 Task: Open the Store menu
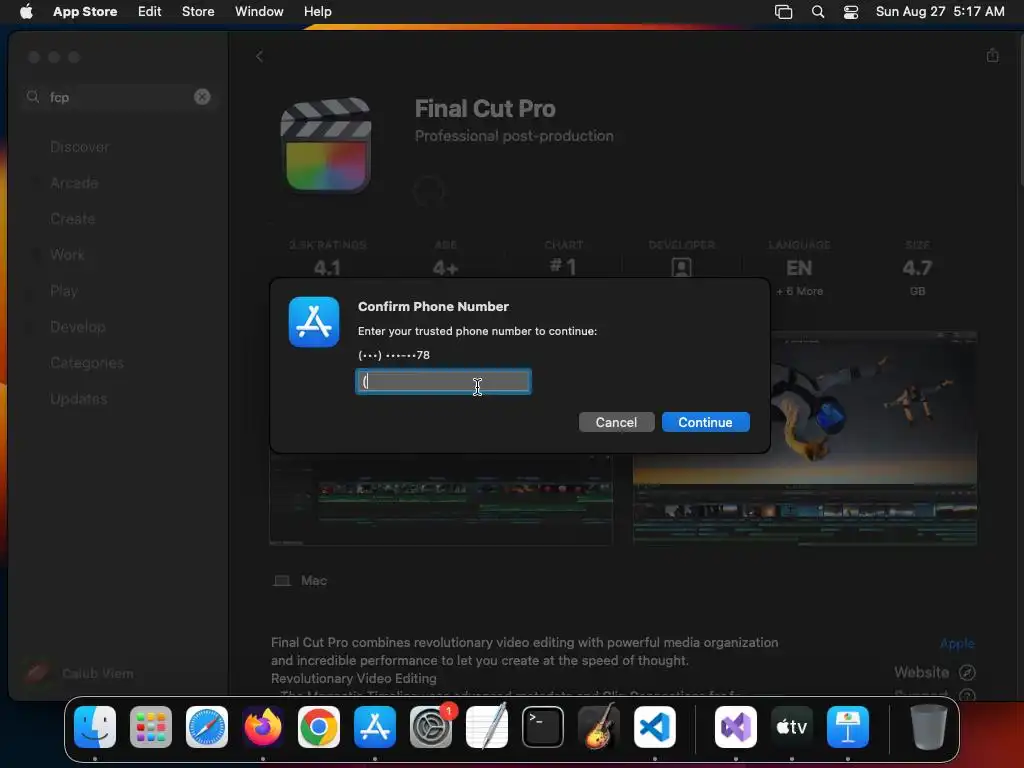click(198, 11)
